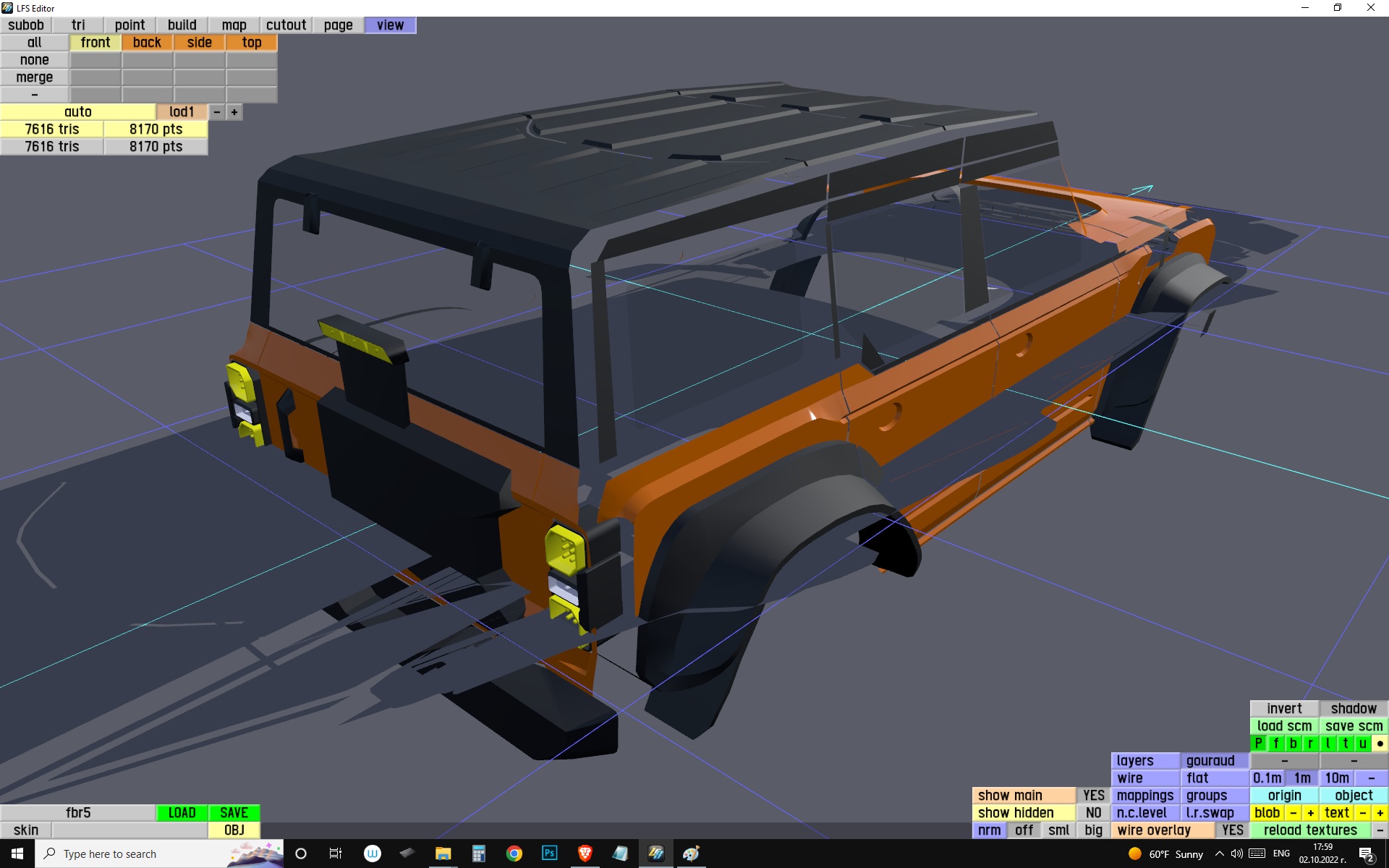
Task: Click the 'f' front view button
Action: pos(1275,743)
